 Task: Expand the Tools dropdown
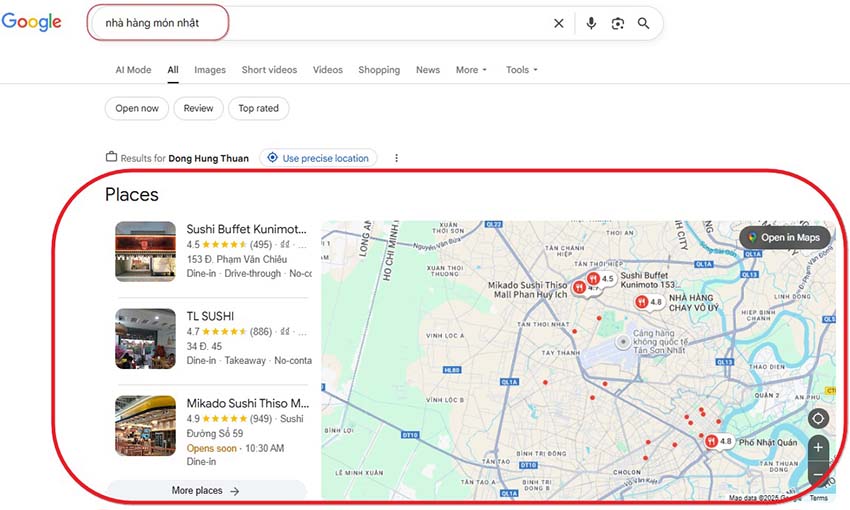pyautogui.click(x=521, y=70)
